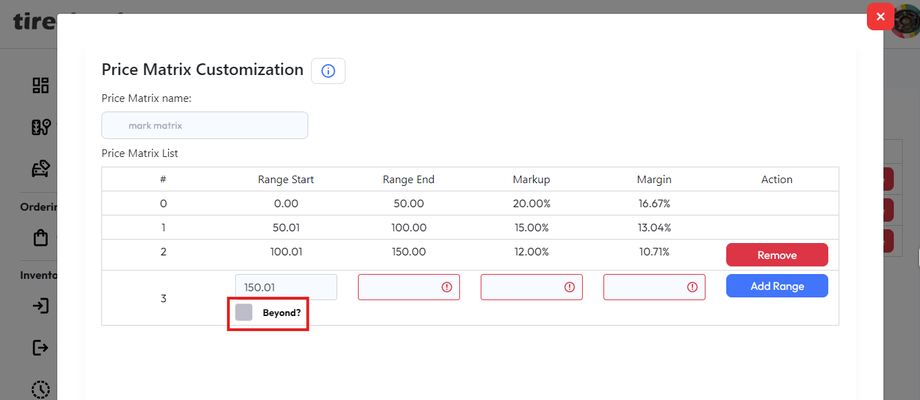This screenshot has width=920, height=400.
Task: Click the shopping bag icon under Ordering
Action: tap(40, 238)
